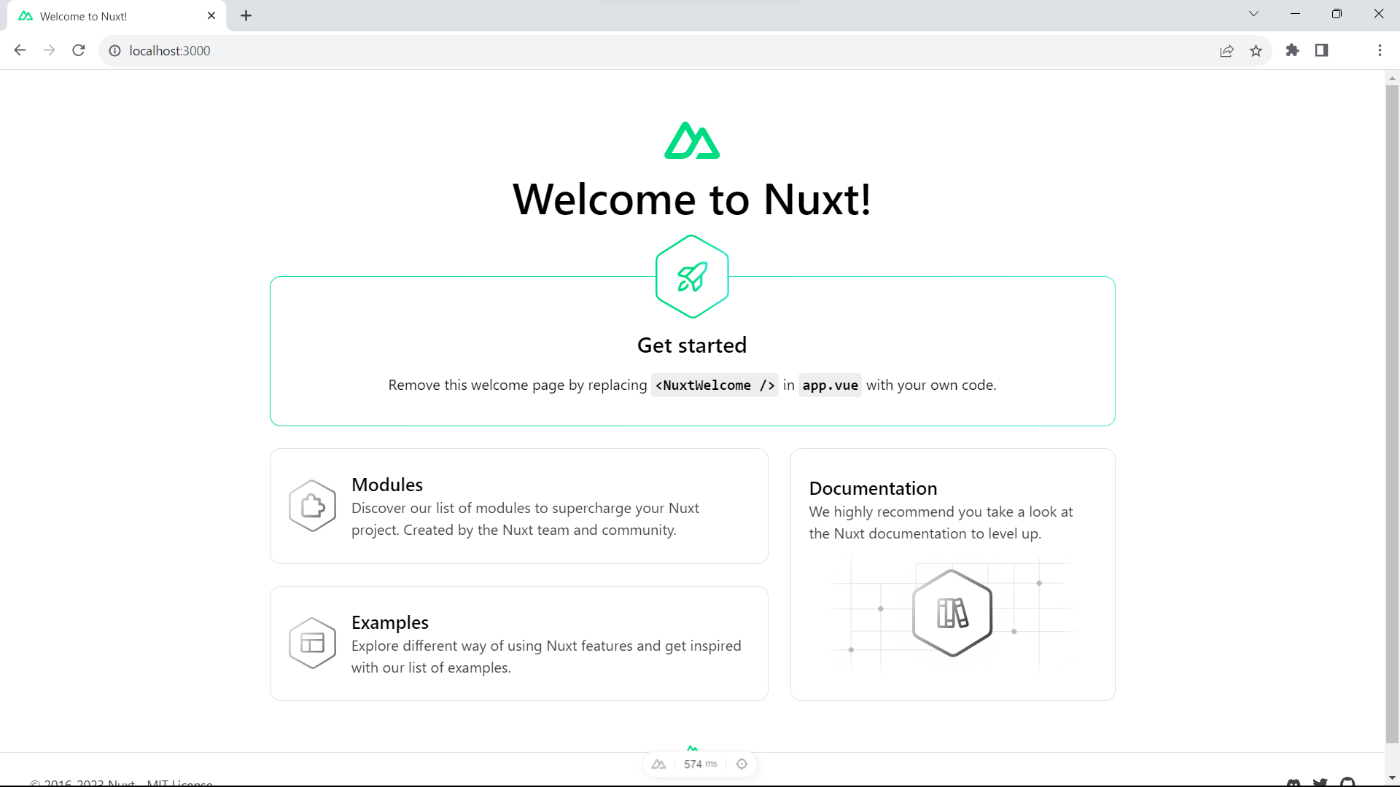Go back with the browser back arrow
The width and height of the screenshot is (1400, 787).
click(20, 50)
